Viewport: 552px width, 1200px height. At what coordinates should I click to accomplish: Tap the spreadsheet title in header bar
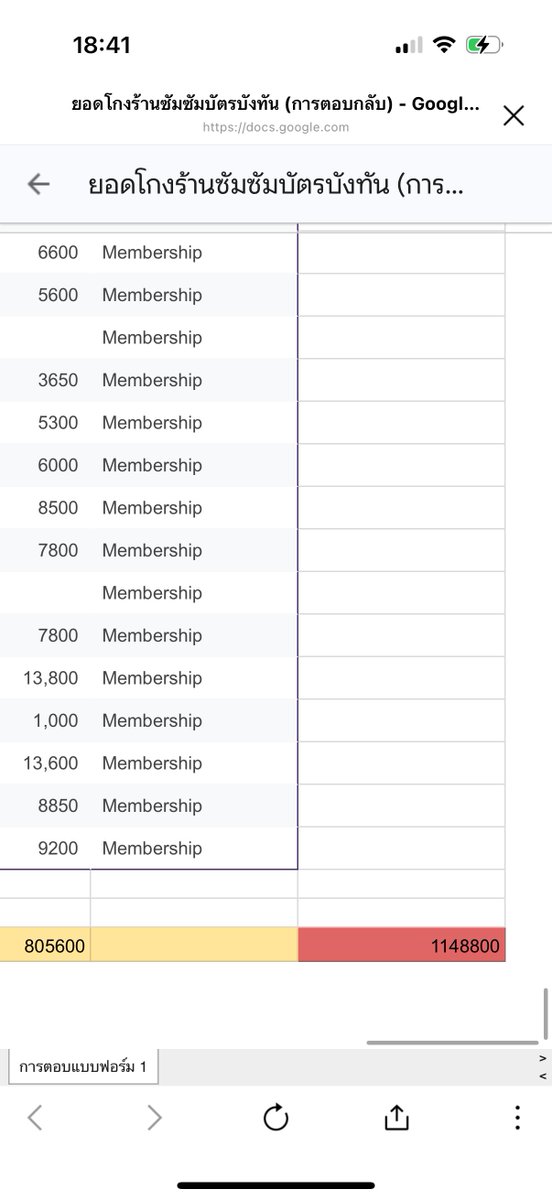276,184
